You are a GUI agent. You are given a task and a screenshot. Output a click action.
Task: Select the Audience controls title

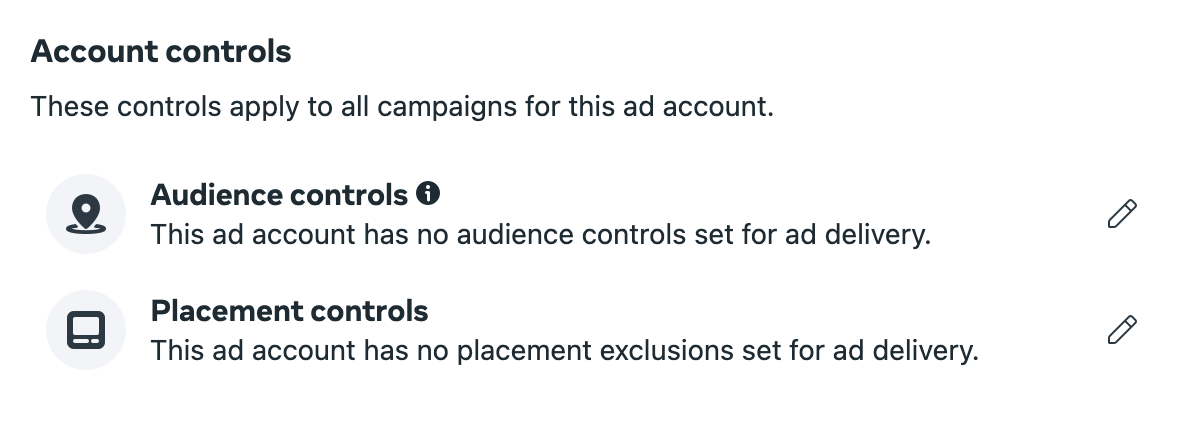279,195
